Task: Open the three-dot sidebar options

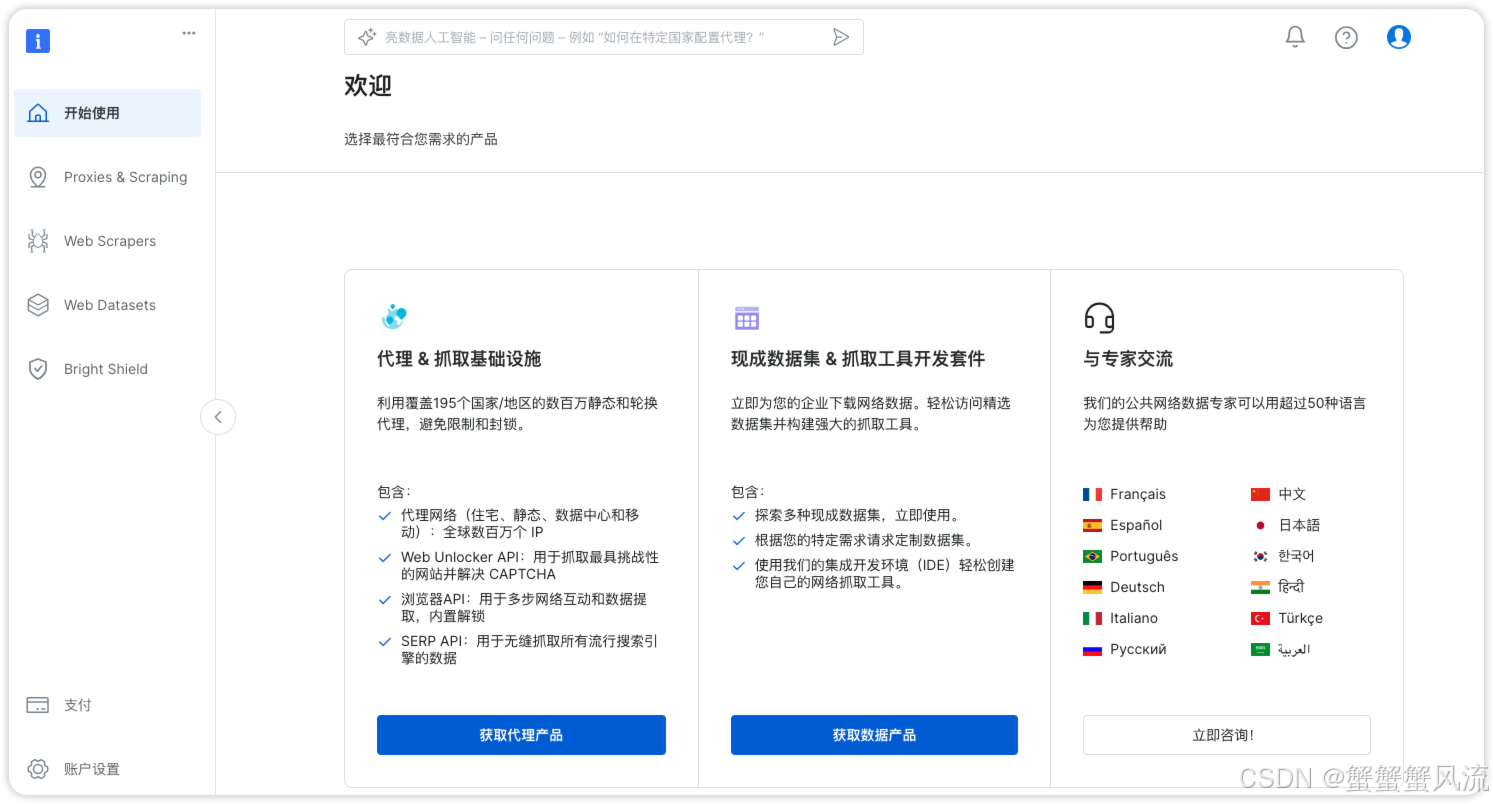Action: (189, 33)
